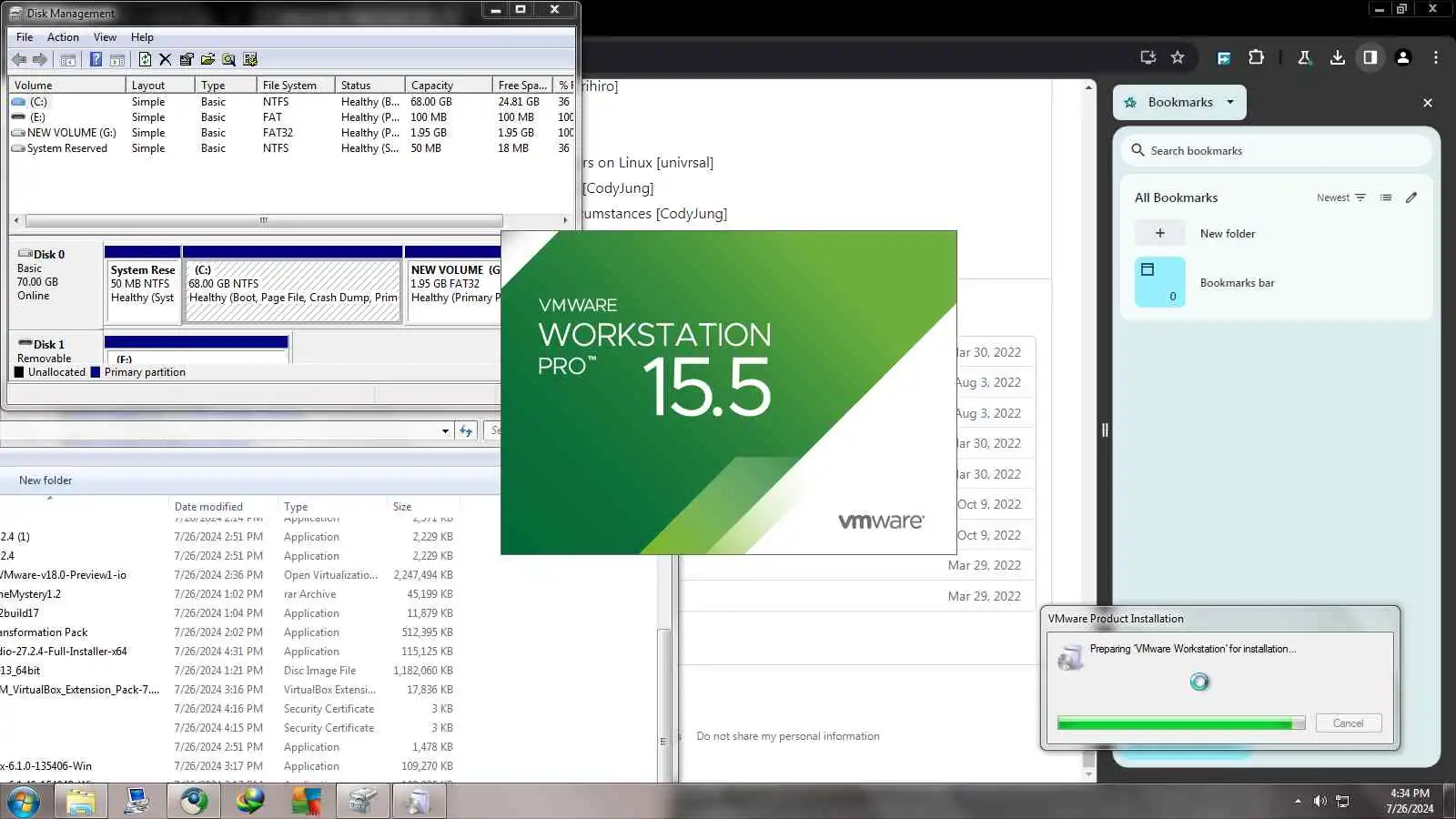Click the System Reserved 50 MB partition block
1456x819 pixels.
click(x=143, y=290)
